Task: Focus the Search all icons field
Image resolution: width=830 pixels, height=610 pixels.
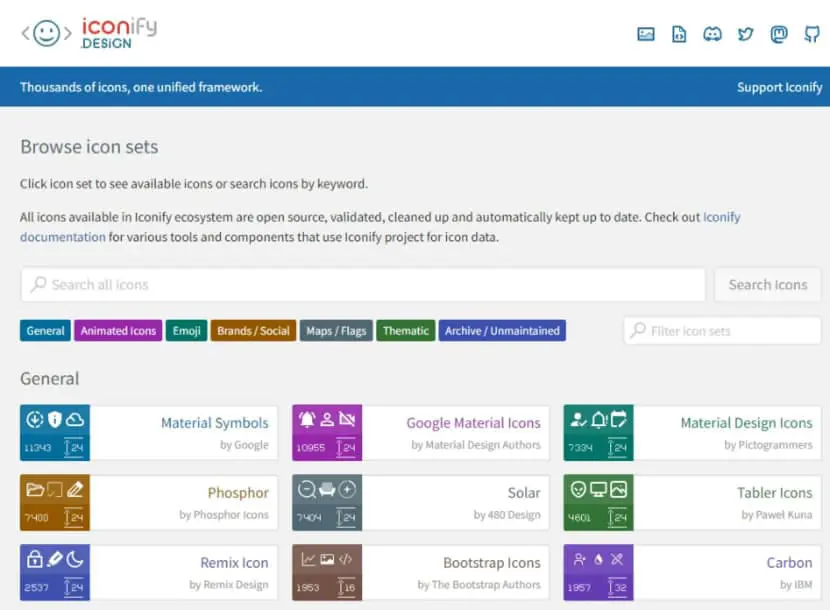Action: point(363,285)
